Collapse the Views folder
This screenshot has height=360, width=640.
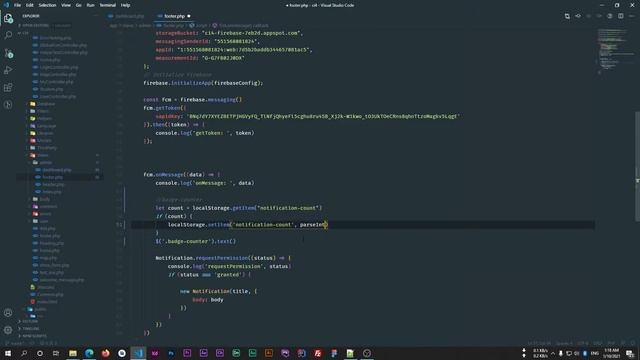[42, 155]
